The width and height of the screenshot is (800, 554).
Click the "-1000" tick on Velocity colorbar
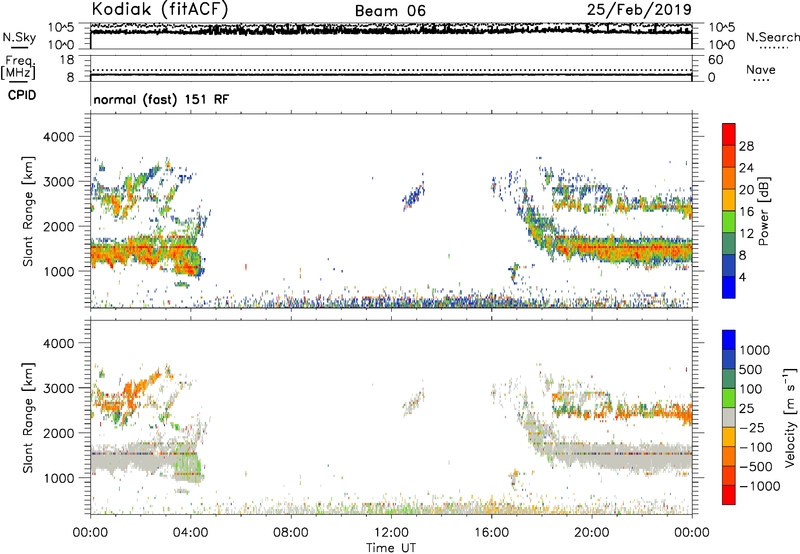[760, 486]
